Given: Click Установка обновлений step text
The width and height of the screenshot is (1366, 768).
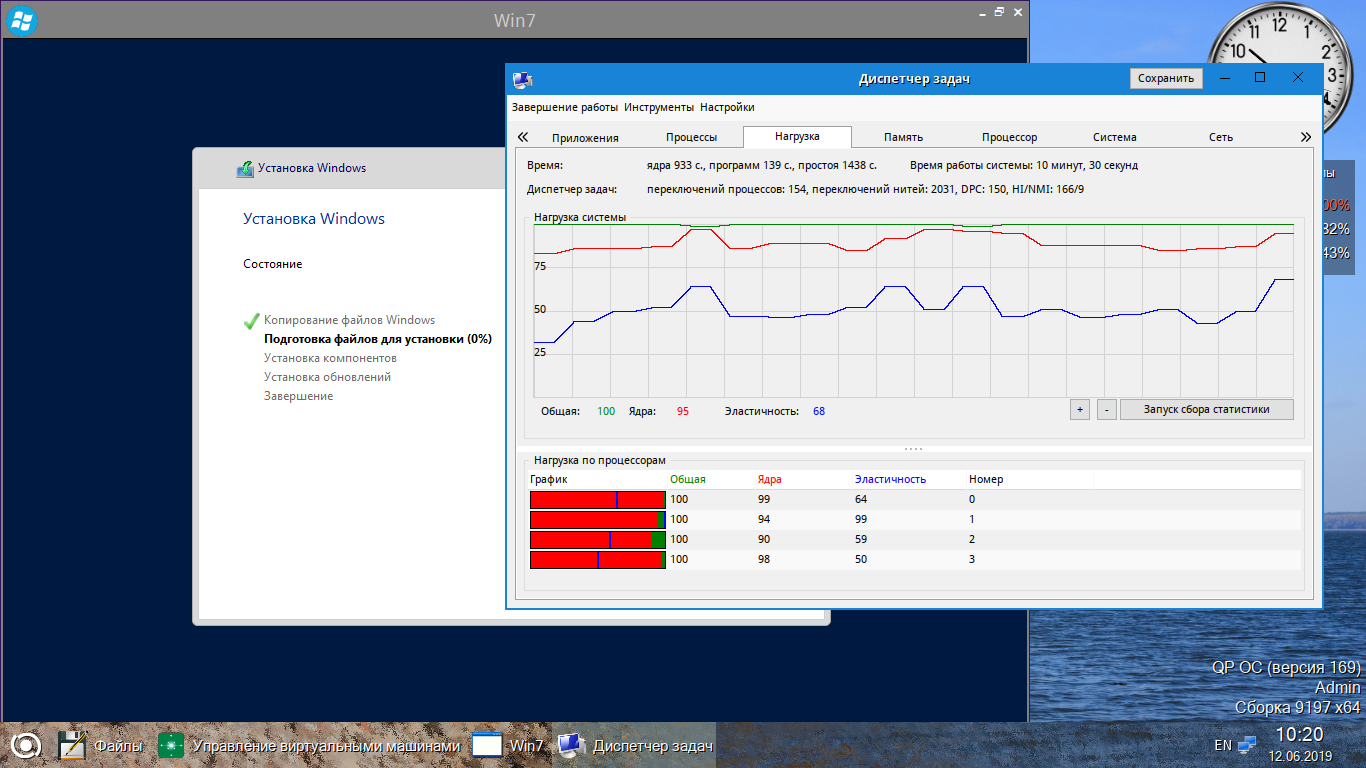Looking at the screenshot, I should (x=327, y=377).
